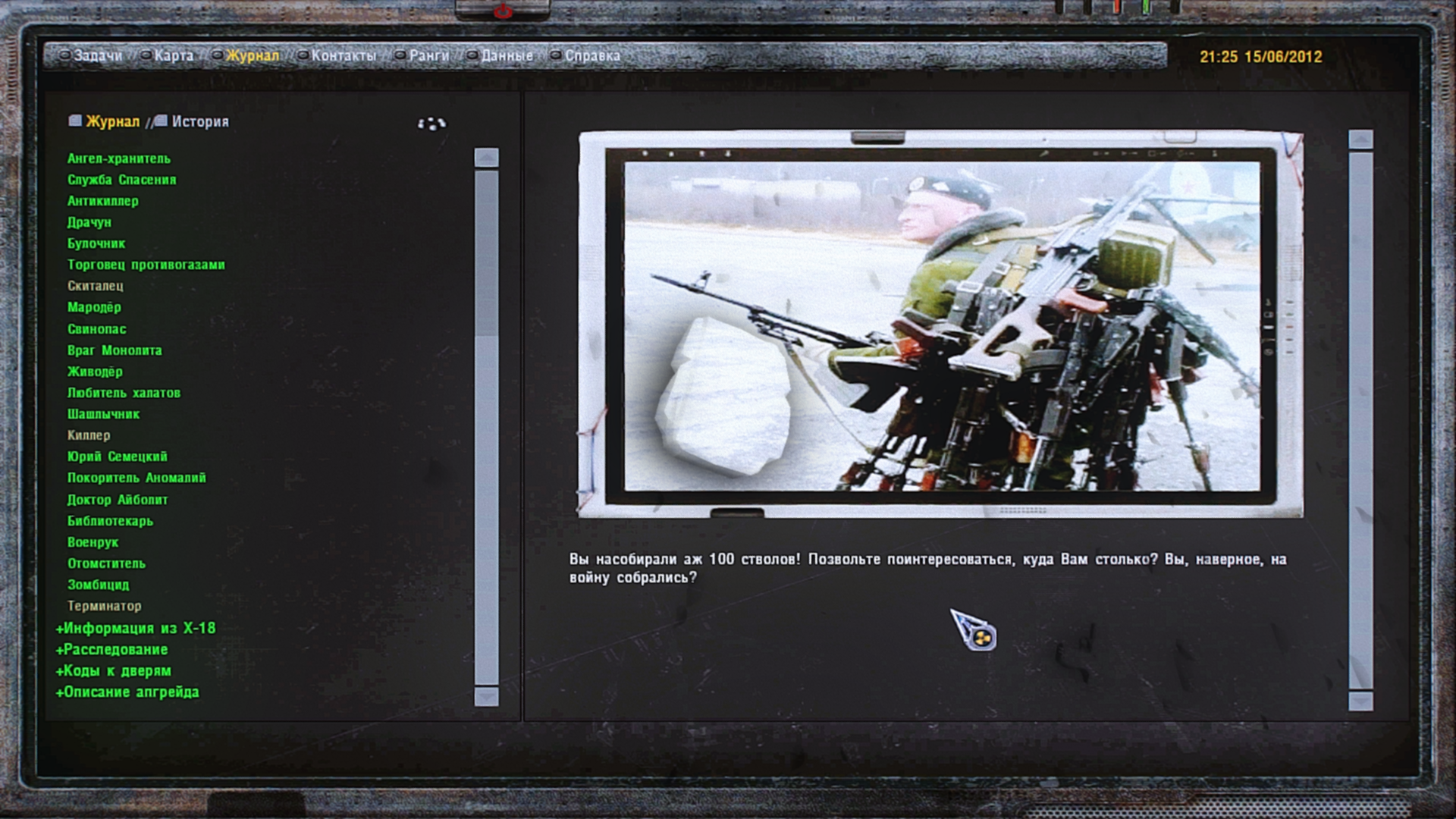Switch to the Карта tab

tap(174, 55)
